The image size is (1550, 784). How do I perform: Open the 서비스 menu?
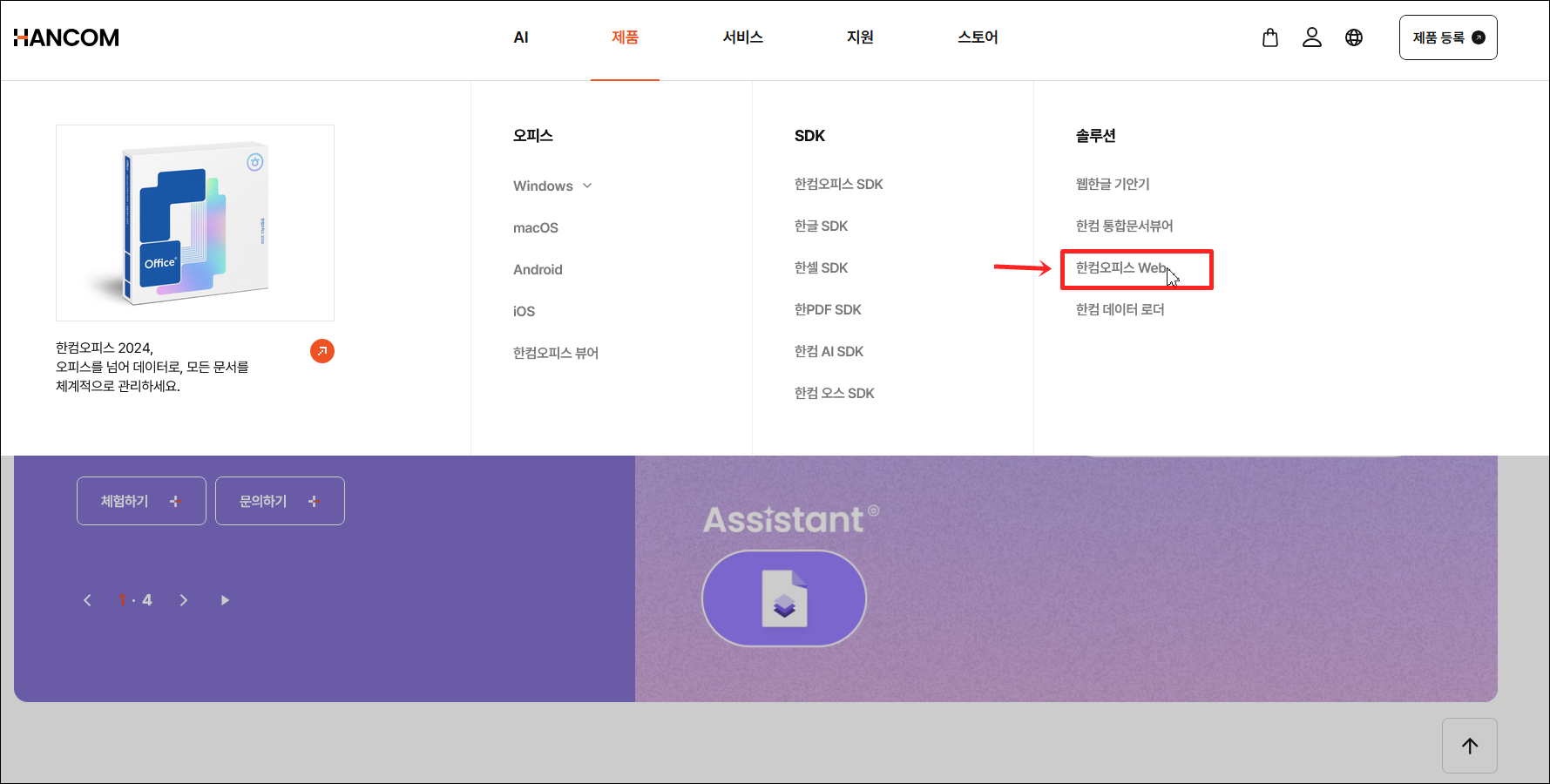743,37
